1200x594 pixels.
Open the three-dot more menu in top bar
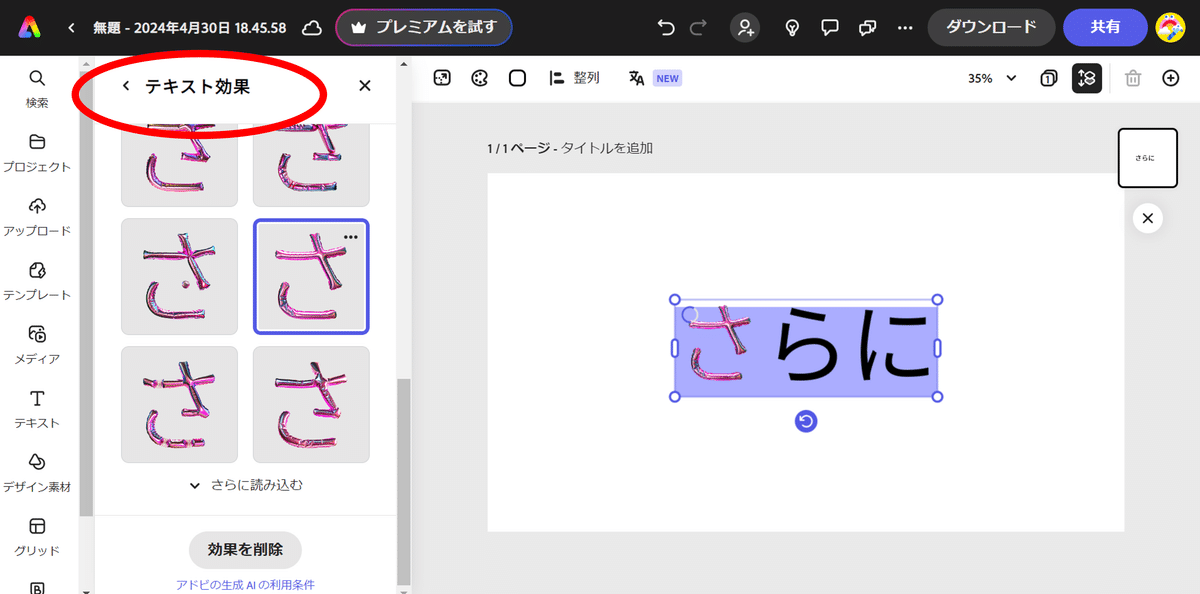pyautogui.click(x=905, y=28)
